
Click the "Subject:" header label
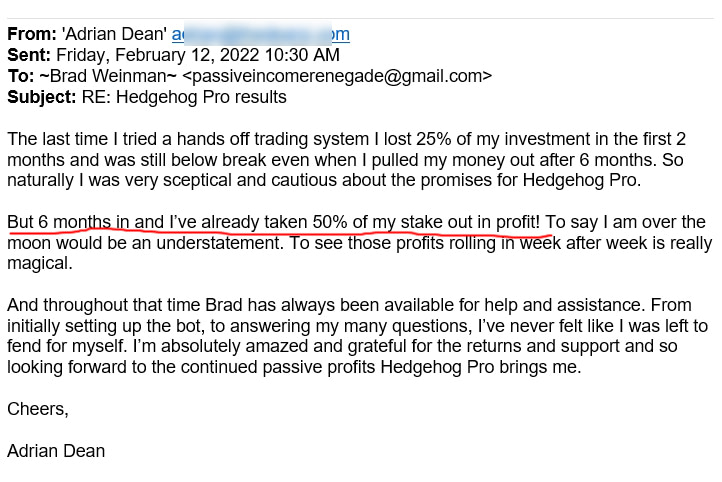[41, 97]
